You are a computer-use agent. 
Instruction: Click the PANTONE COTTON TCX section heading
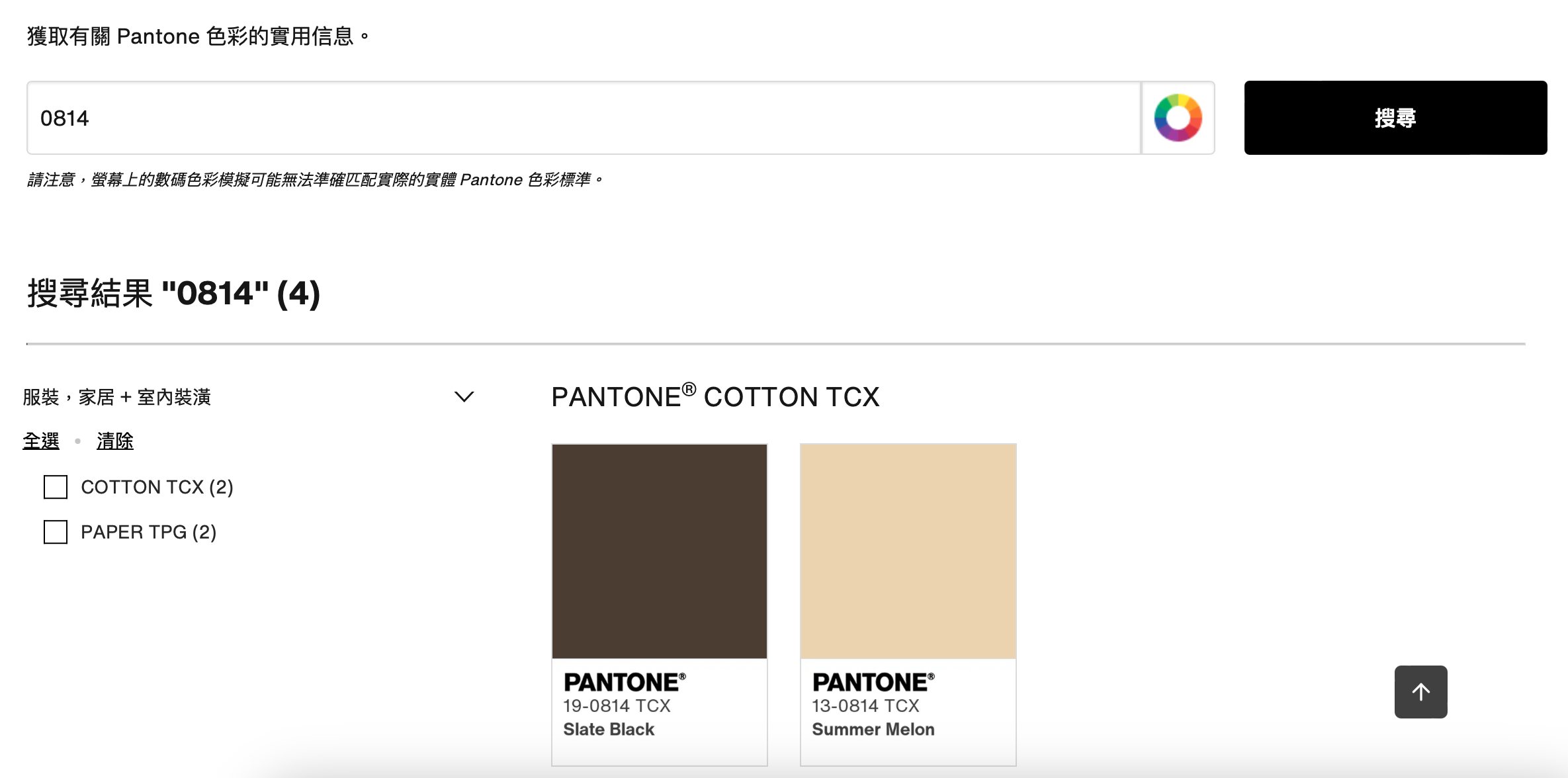click(715, 397)
